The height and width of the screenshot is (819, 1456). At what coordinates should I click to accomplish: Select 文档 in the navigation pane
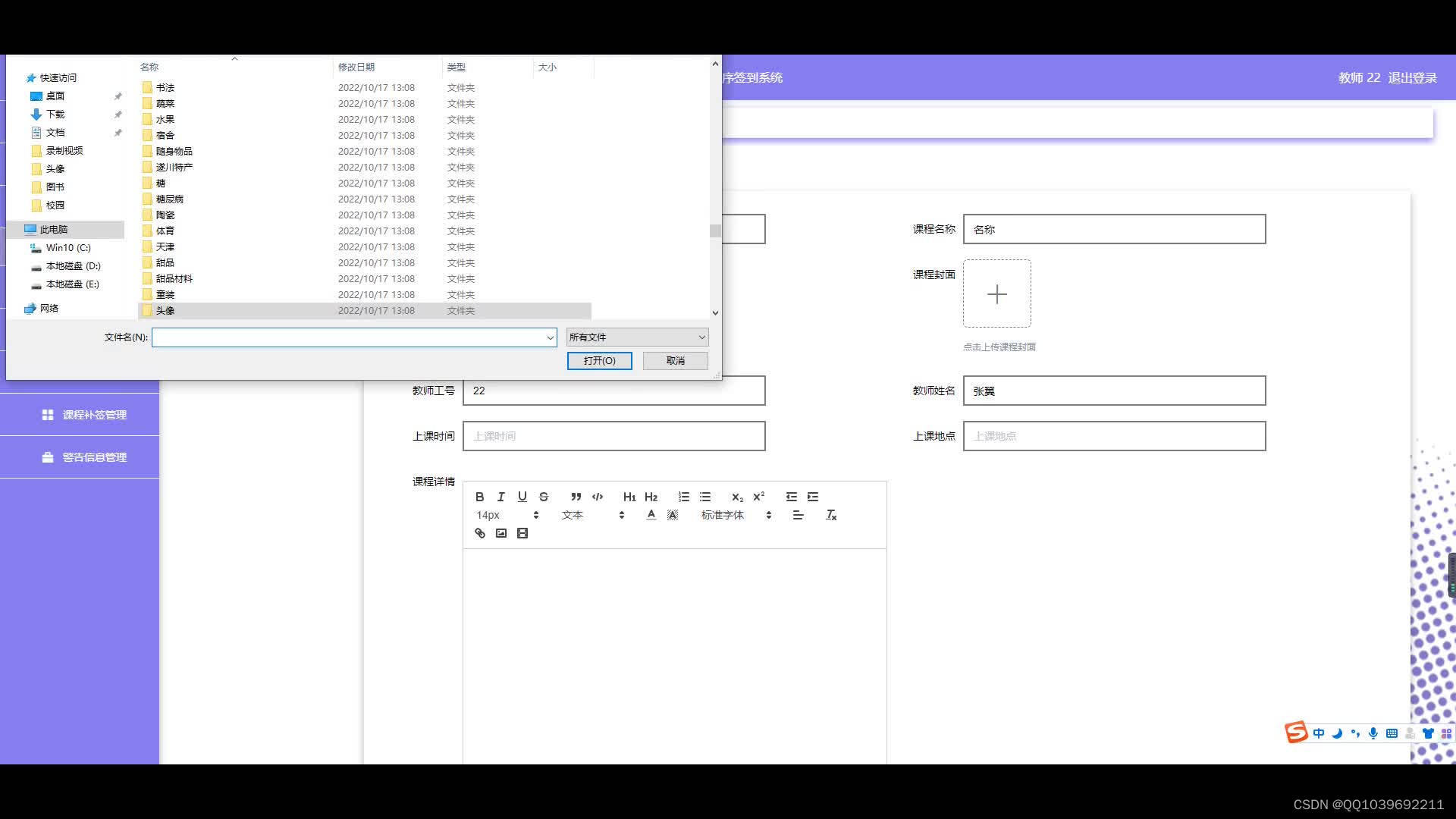[55, 133]
